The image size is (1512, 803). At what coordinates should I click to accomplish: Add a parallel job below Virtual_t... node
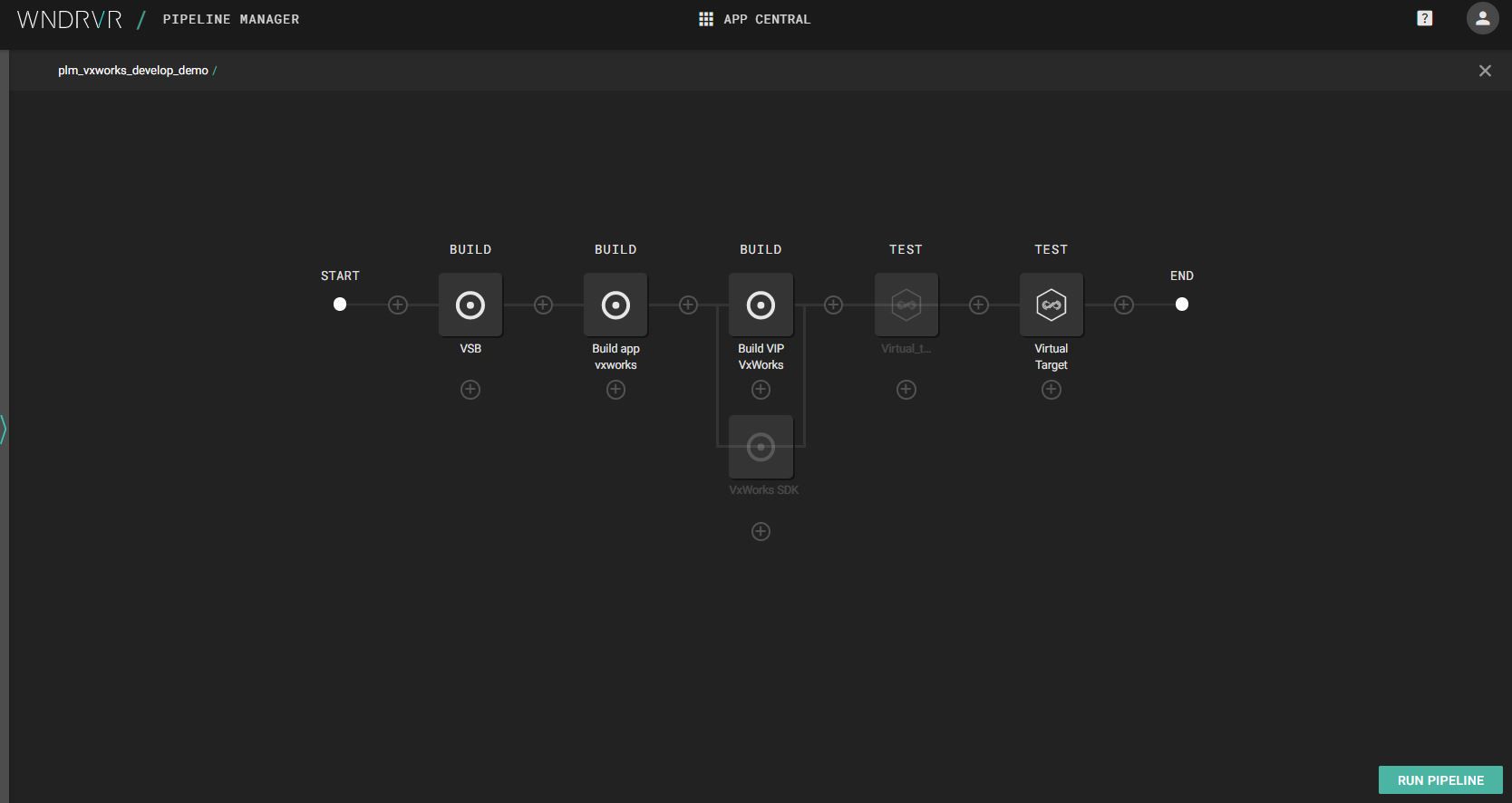click(906, 390)
